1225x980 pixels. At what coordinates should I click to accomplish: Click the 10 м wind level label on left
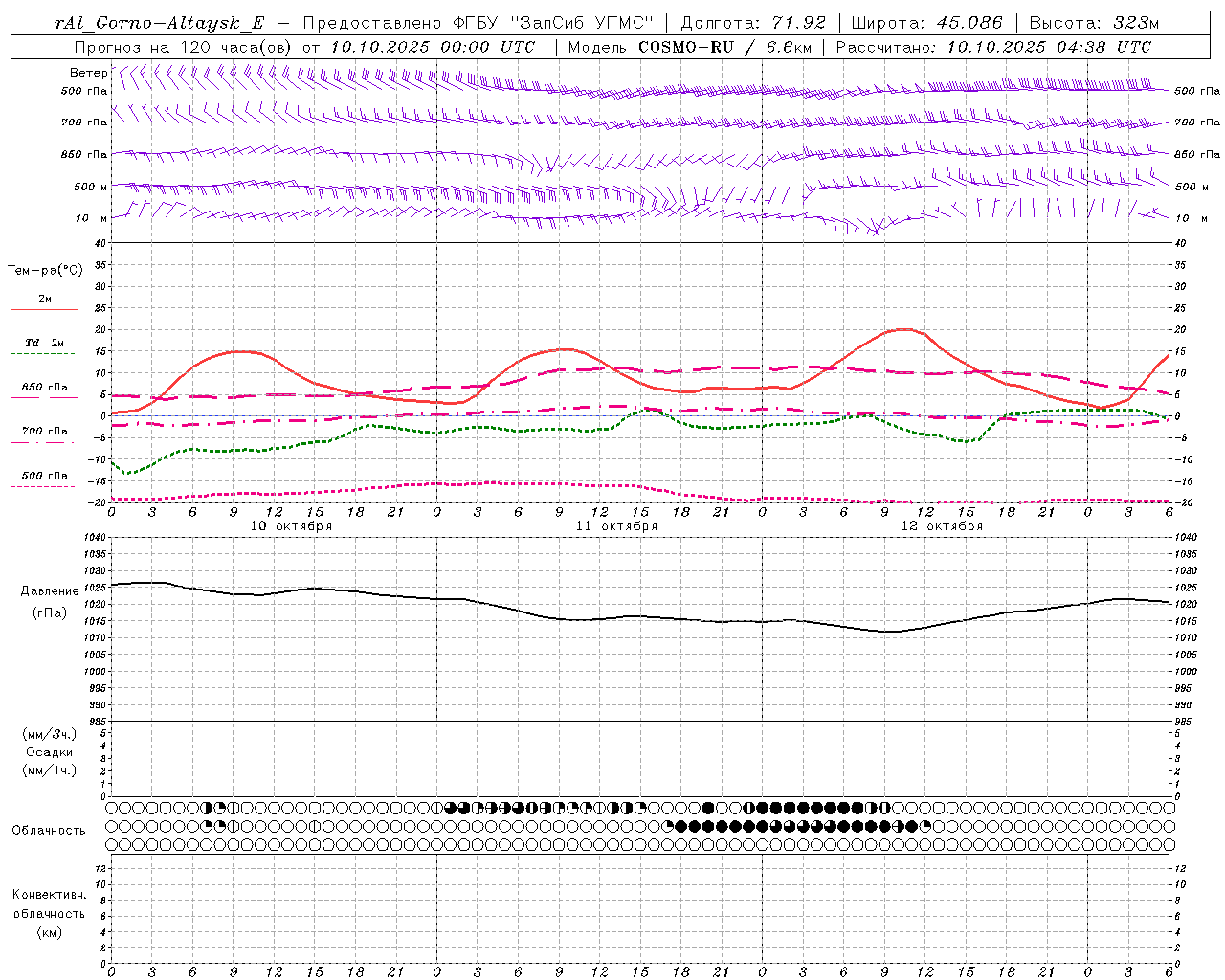pos(91,218)
